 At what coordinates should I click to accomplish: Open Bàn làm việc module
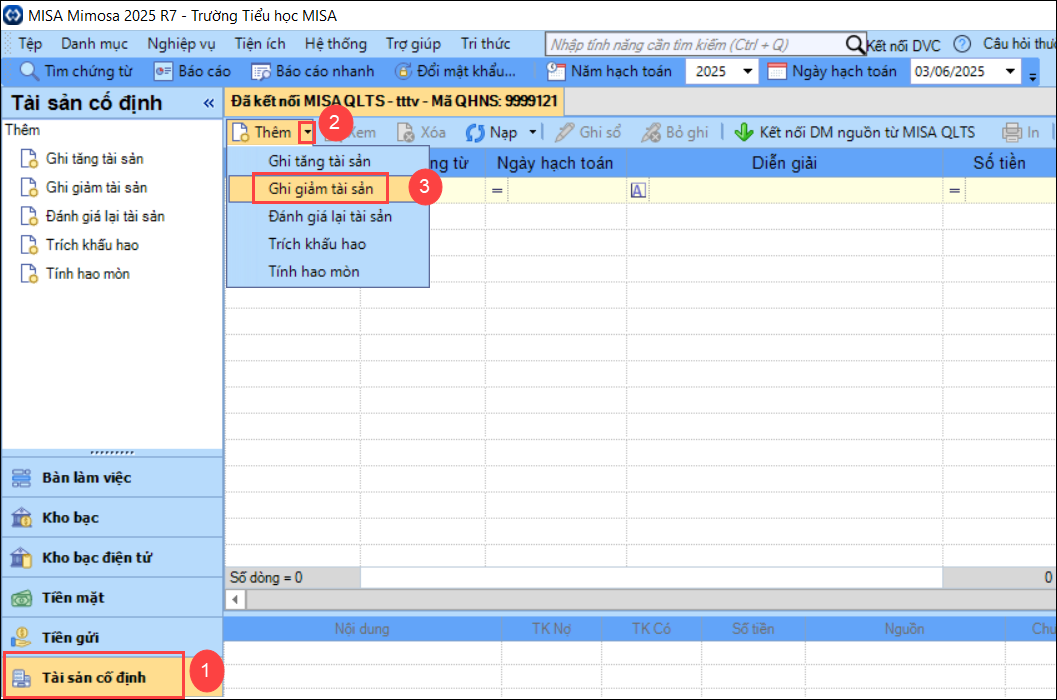coord(112,477)
